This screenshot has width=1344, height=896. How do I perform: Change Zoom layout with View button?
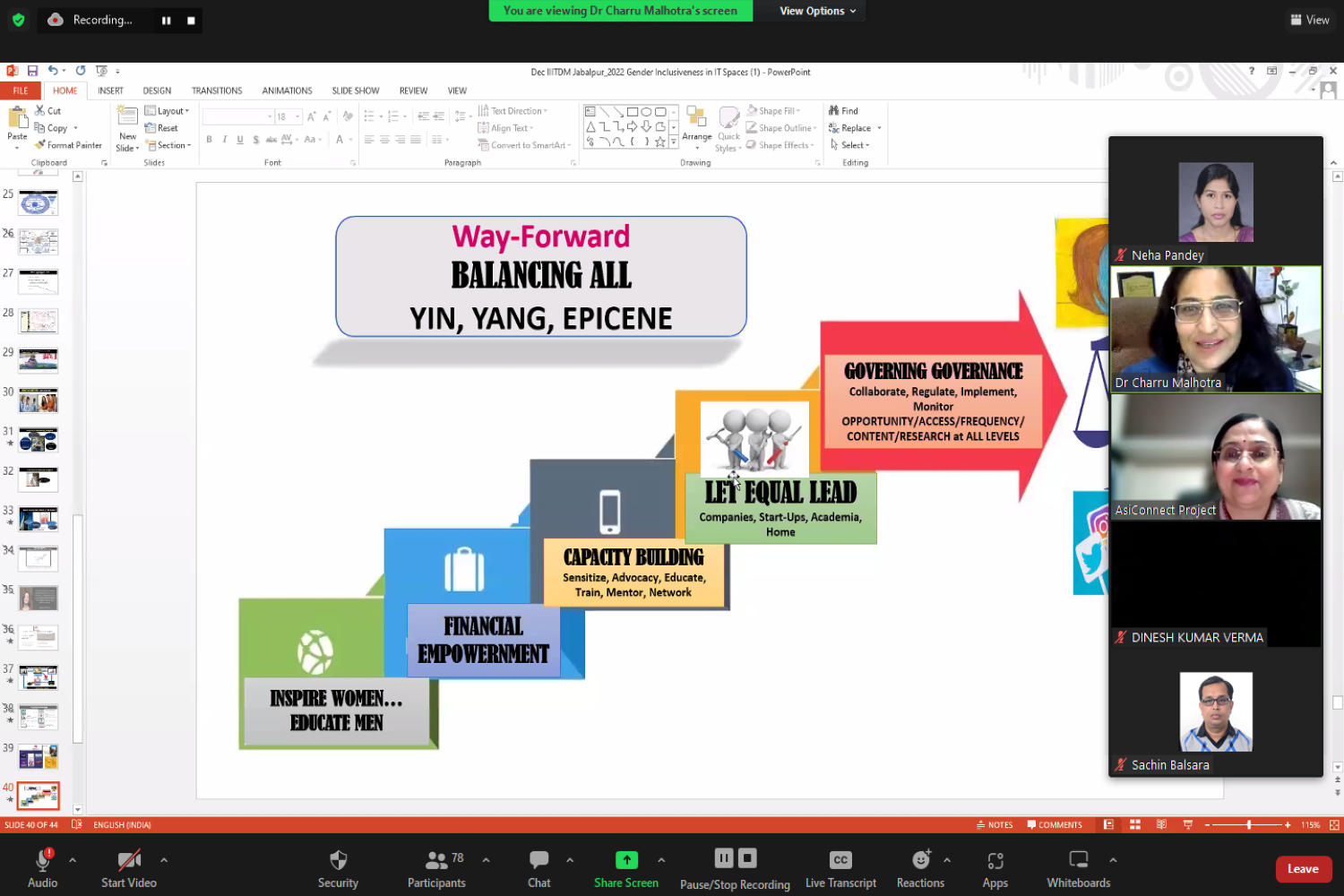point(1310,20)
